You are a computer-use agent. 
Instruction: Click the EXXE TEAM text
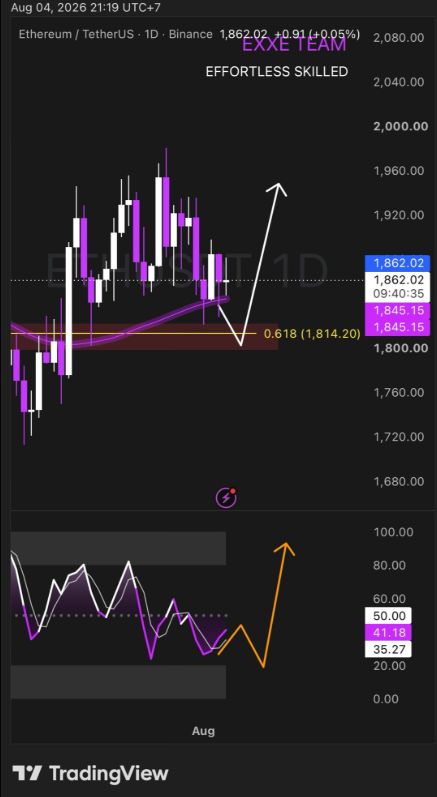click(294, 45)
